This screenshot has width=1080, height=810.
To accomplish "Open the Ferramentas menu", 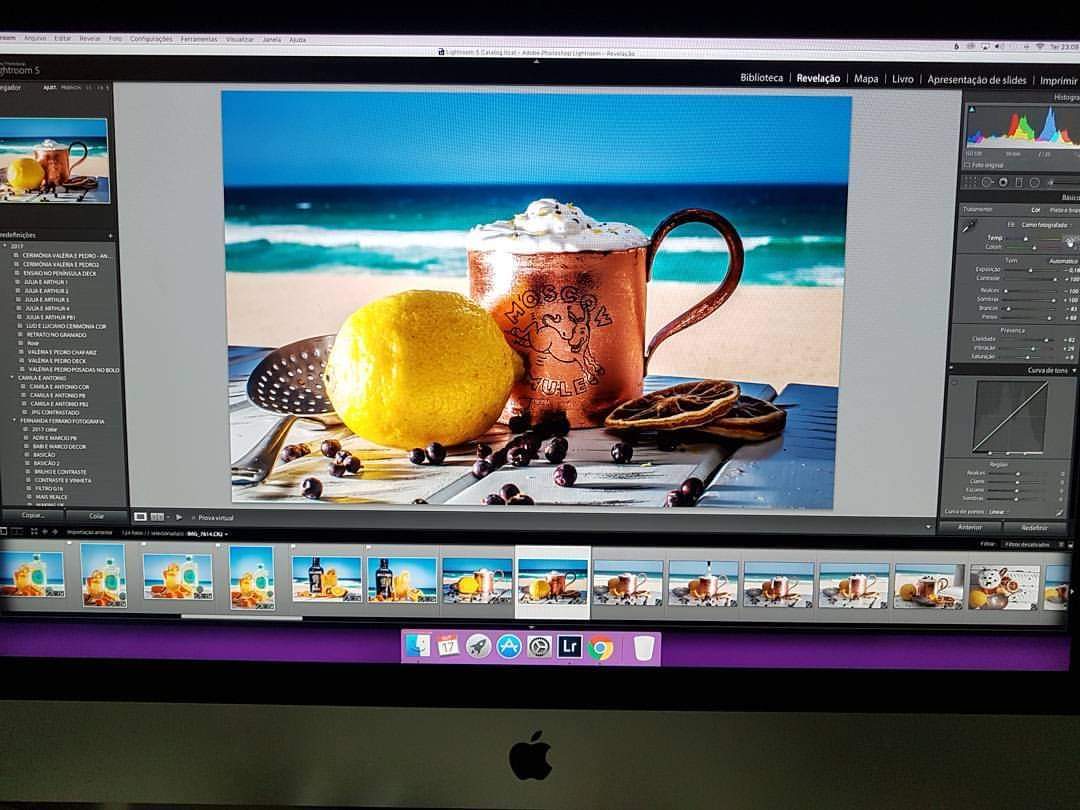I will 199,39.
